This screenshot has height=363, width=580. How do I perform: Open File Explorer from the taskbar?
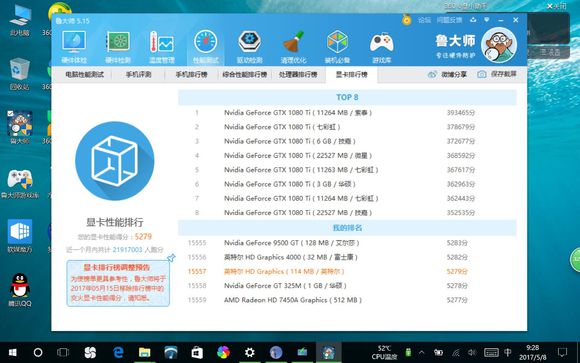(144, 353)
